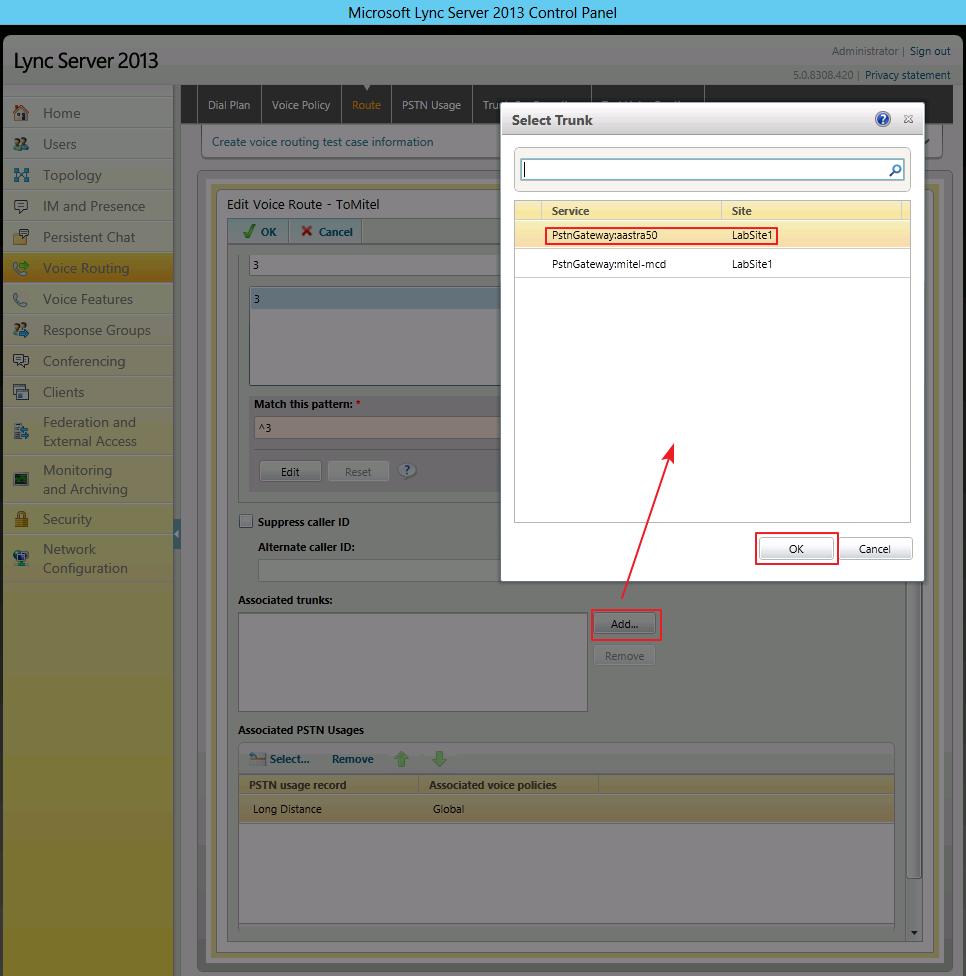This screenshot has height=976, width=966.
Task: Confirm trunk selection with OK button
Action: (796, 548)
